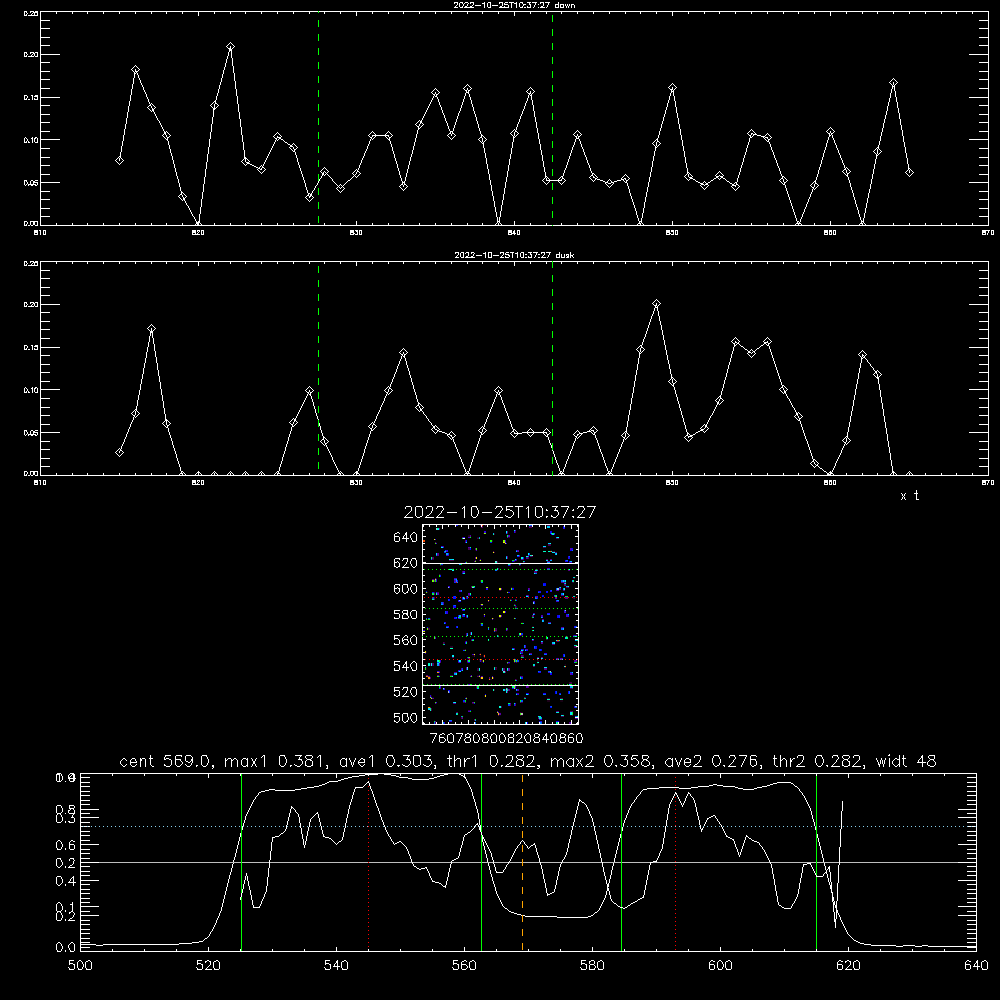The width and height of the screenshot is (1000, 1000).
Task: Click the second green dashed line in dusk plot
Action: pos(552,369)
